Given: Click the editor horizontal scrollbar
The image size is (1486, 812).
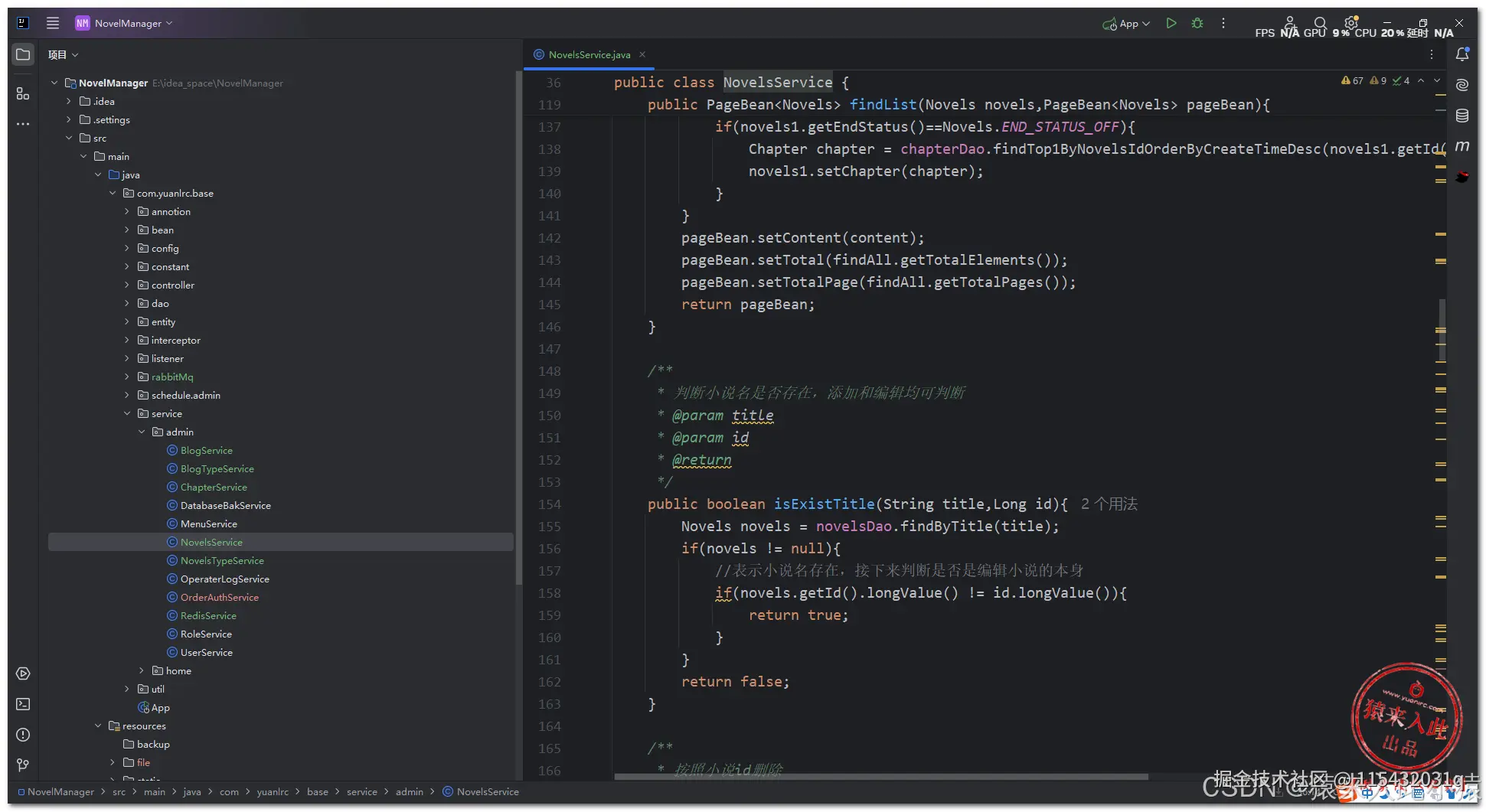Looking at the screenshot, I should click(x=881, y=776).
